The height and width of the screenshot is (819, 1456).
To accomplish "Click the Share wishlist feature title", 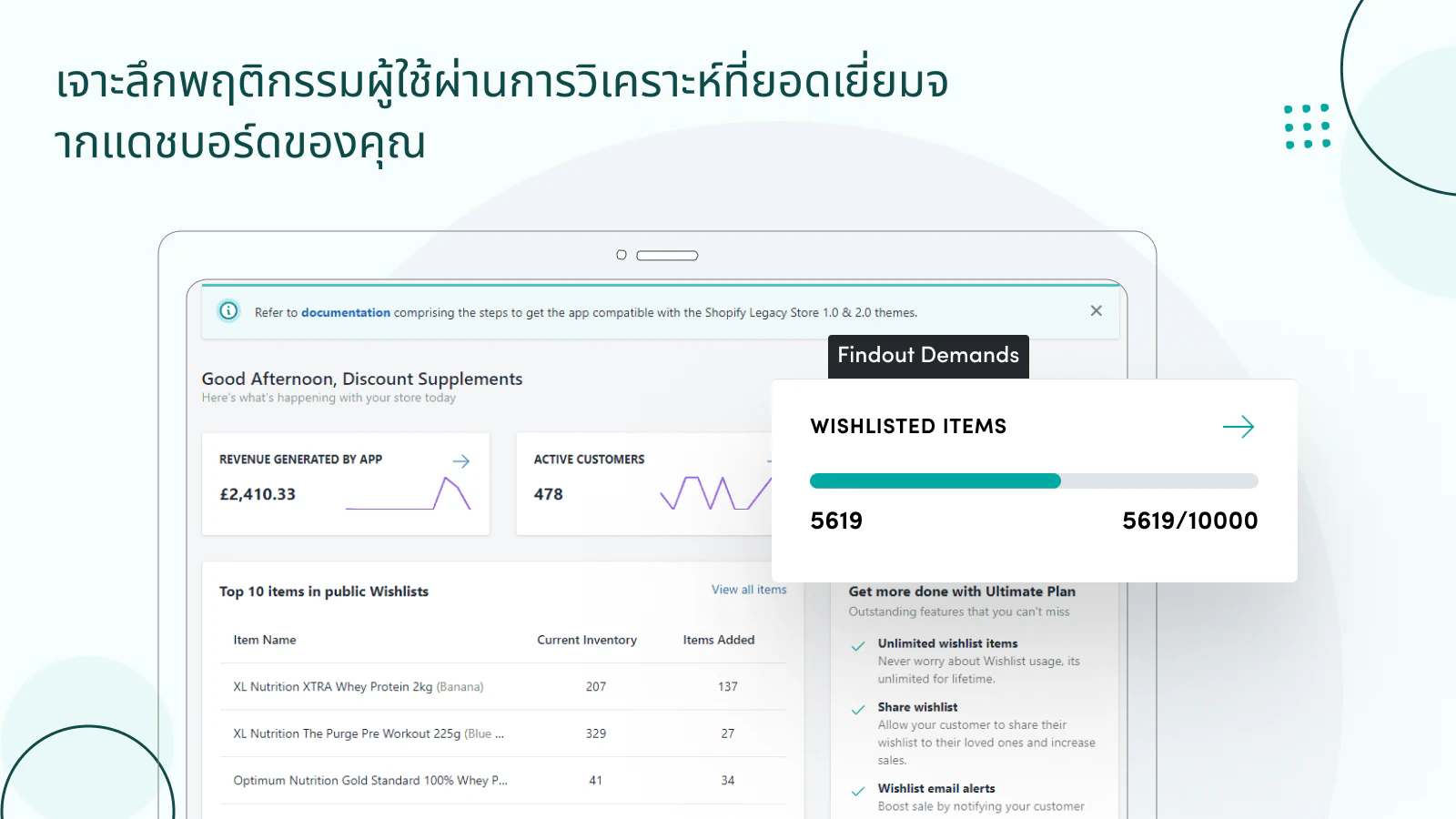I will (x=917, y=707).
